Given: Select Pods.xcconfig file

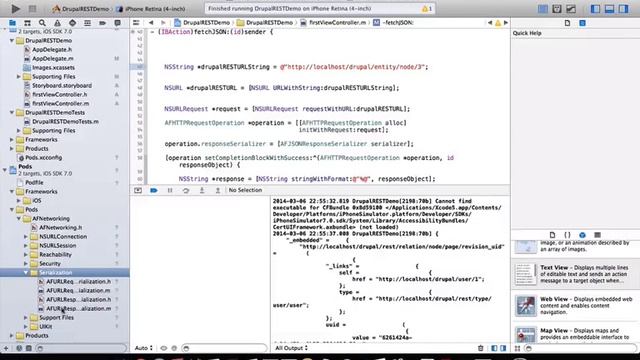Looking at the screenshot, I should click(43, 157).
